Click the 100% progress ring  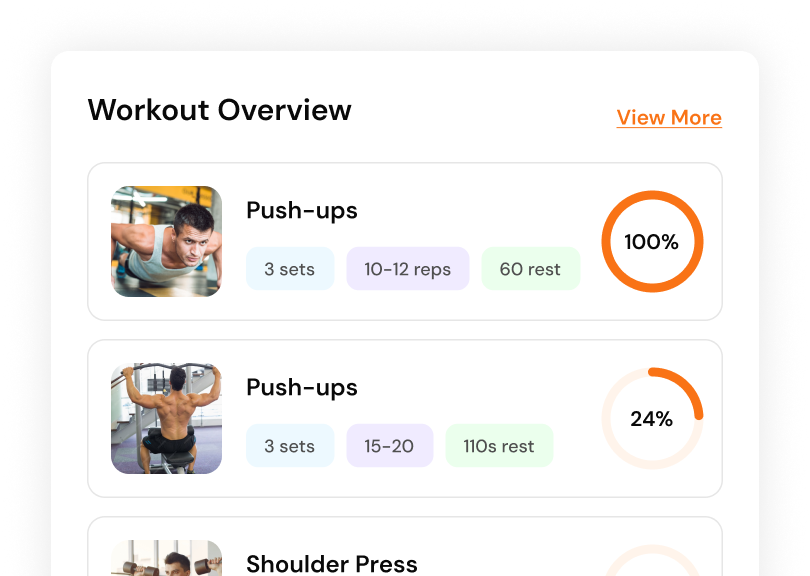[652, 242]
